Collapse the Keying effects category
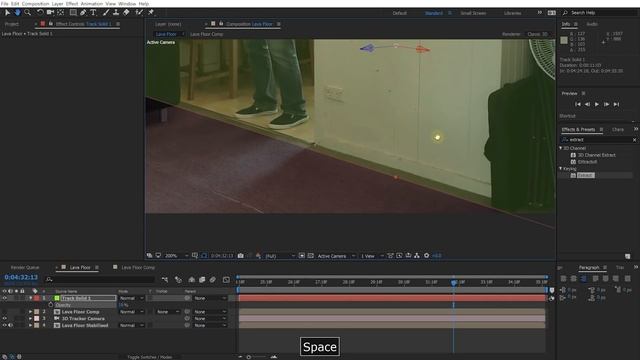 (x=561, y=169)
